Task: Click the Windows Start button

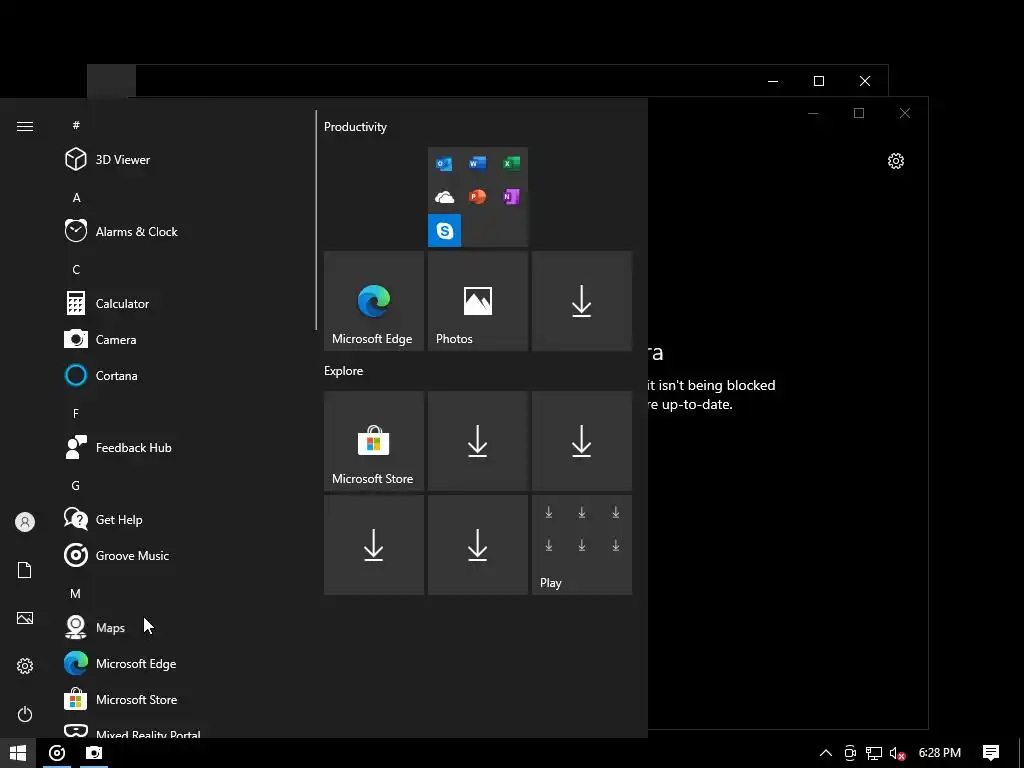Action: [x=18, y=753]
